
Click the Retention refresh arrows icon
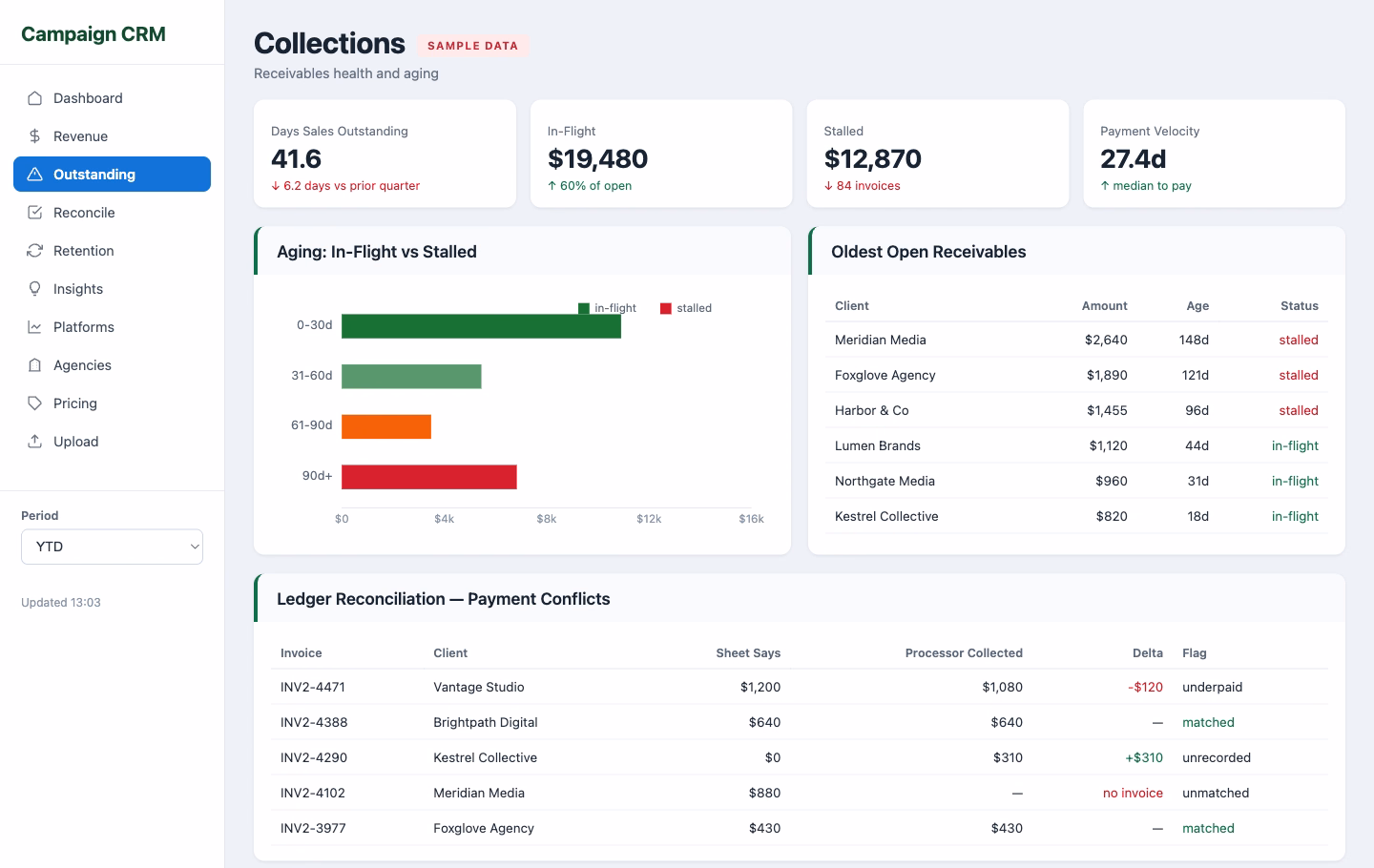34,251
